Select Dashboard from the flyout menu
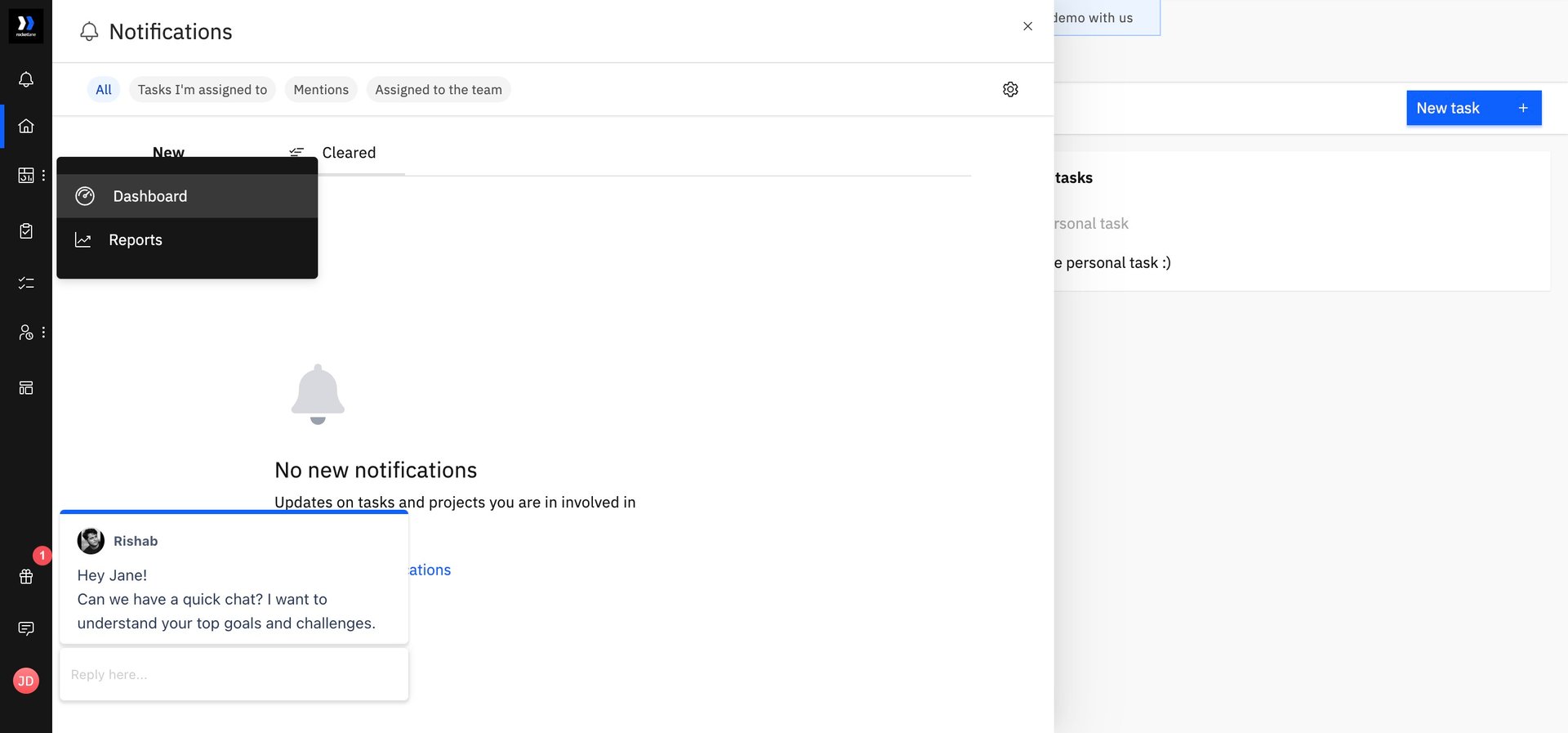 pyautogui.click(x=150, y=196)
